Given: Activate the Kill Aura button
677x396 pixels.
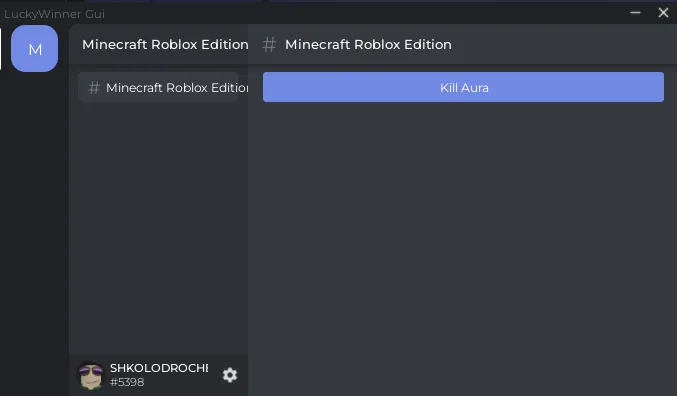Looking at the screenshot, I should click(x=463, y=87).
